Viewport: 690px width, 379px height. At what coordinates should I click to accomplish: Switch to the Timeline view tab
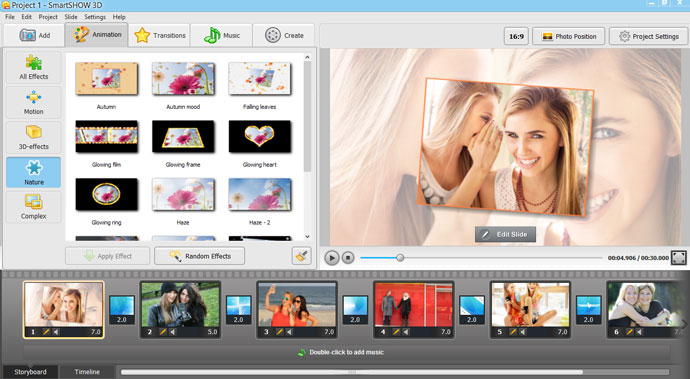coord(87,372)
